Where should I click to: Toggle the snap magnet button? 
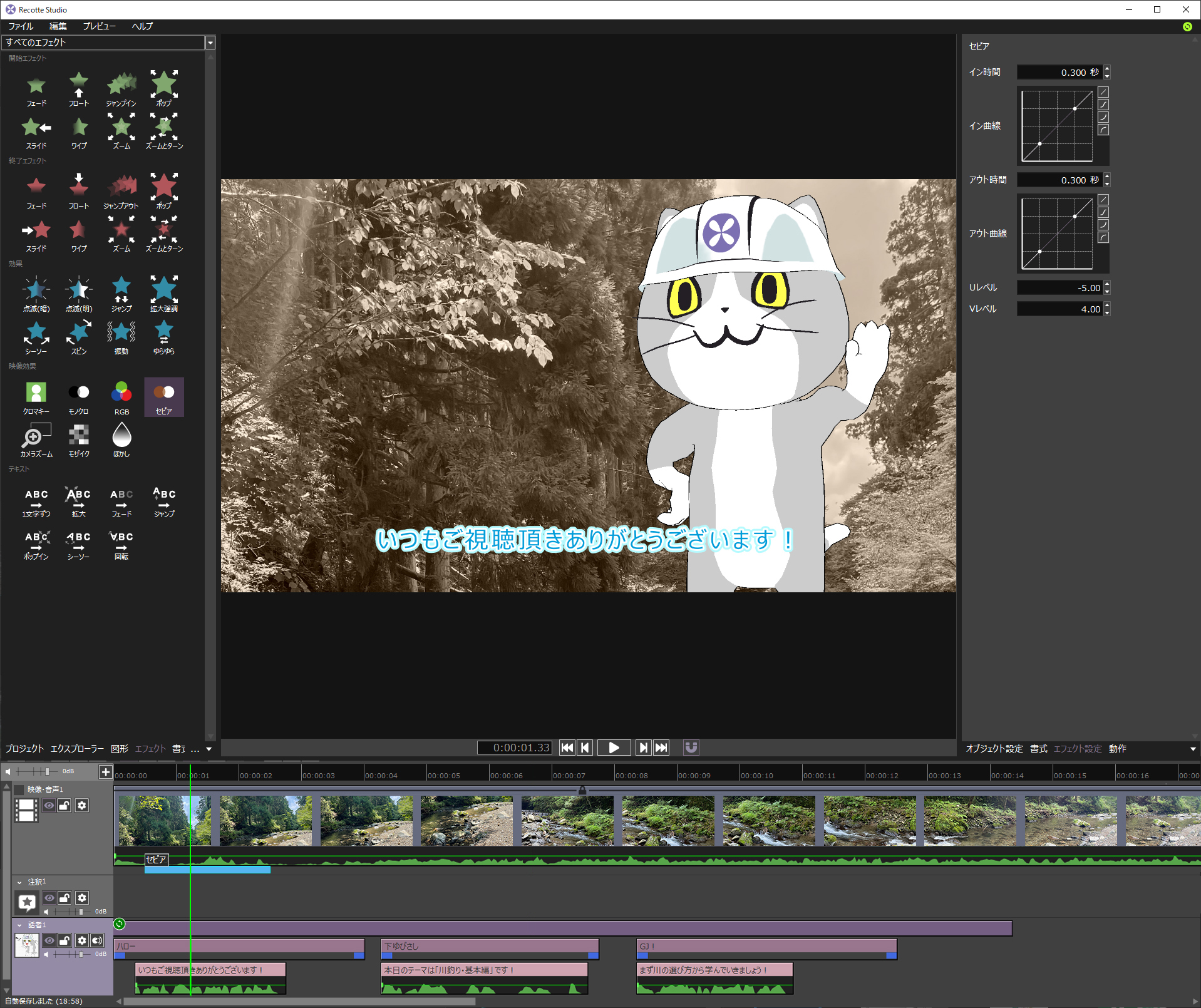tap(691, 748)
